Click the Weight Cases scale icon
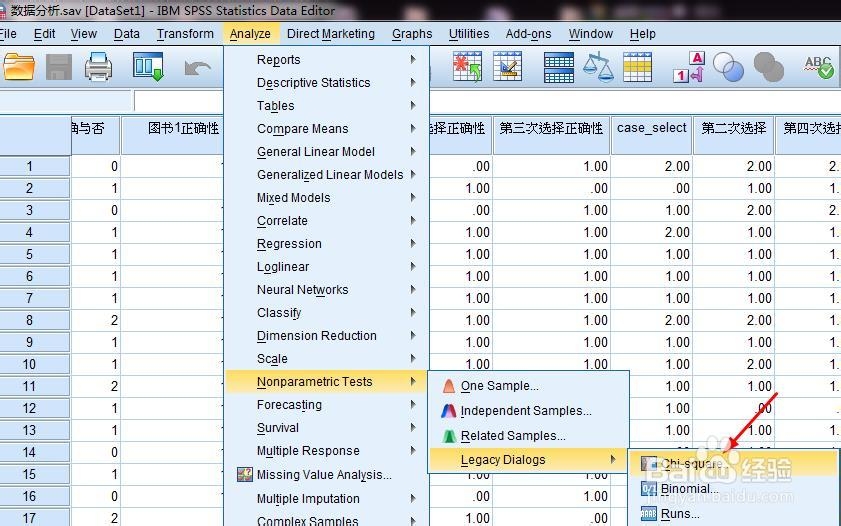Image resolution: width=841 pixels, height=526 pixels. pos(598,67)
